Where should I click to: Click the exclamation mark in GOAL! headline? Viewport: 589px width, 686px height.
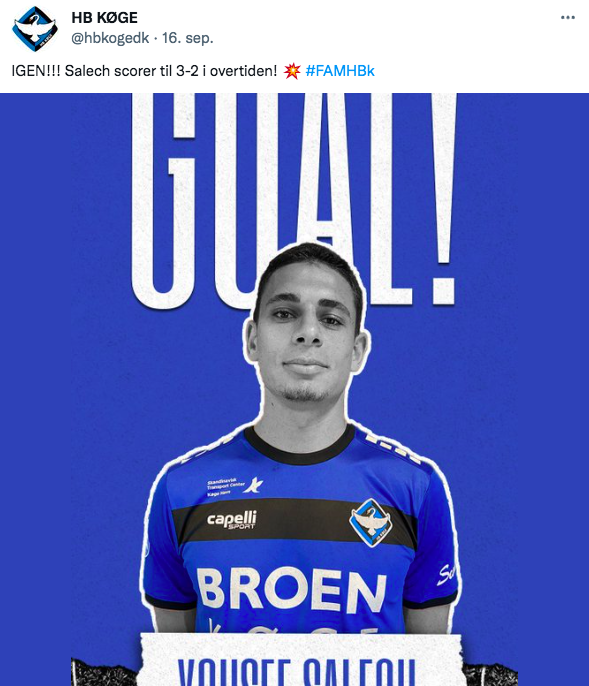pos(444,199)
